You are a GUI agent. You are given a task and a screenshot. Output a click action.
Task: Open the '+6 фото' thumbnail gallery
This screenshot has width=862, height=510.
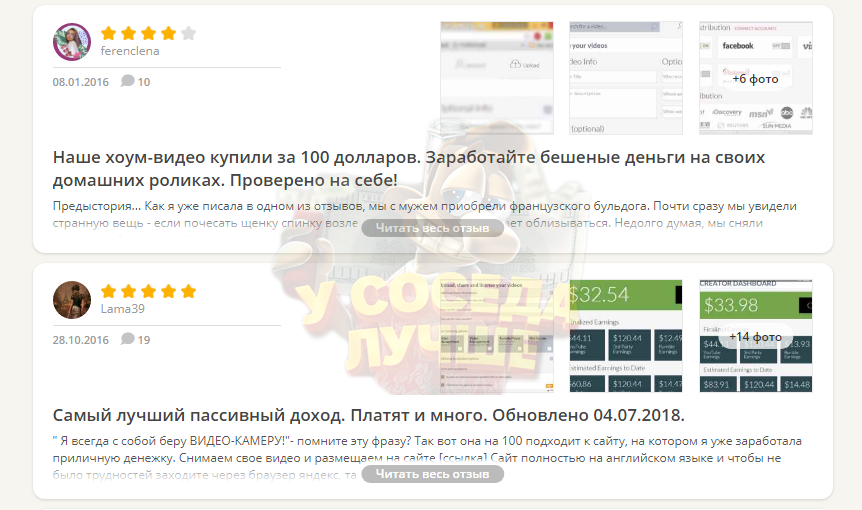(x=756, y=78)
